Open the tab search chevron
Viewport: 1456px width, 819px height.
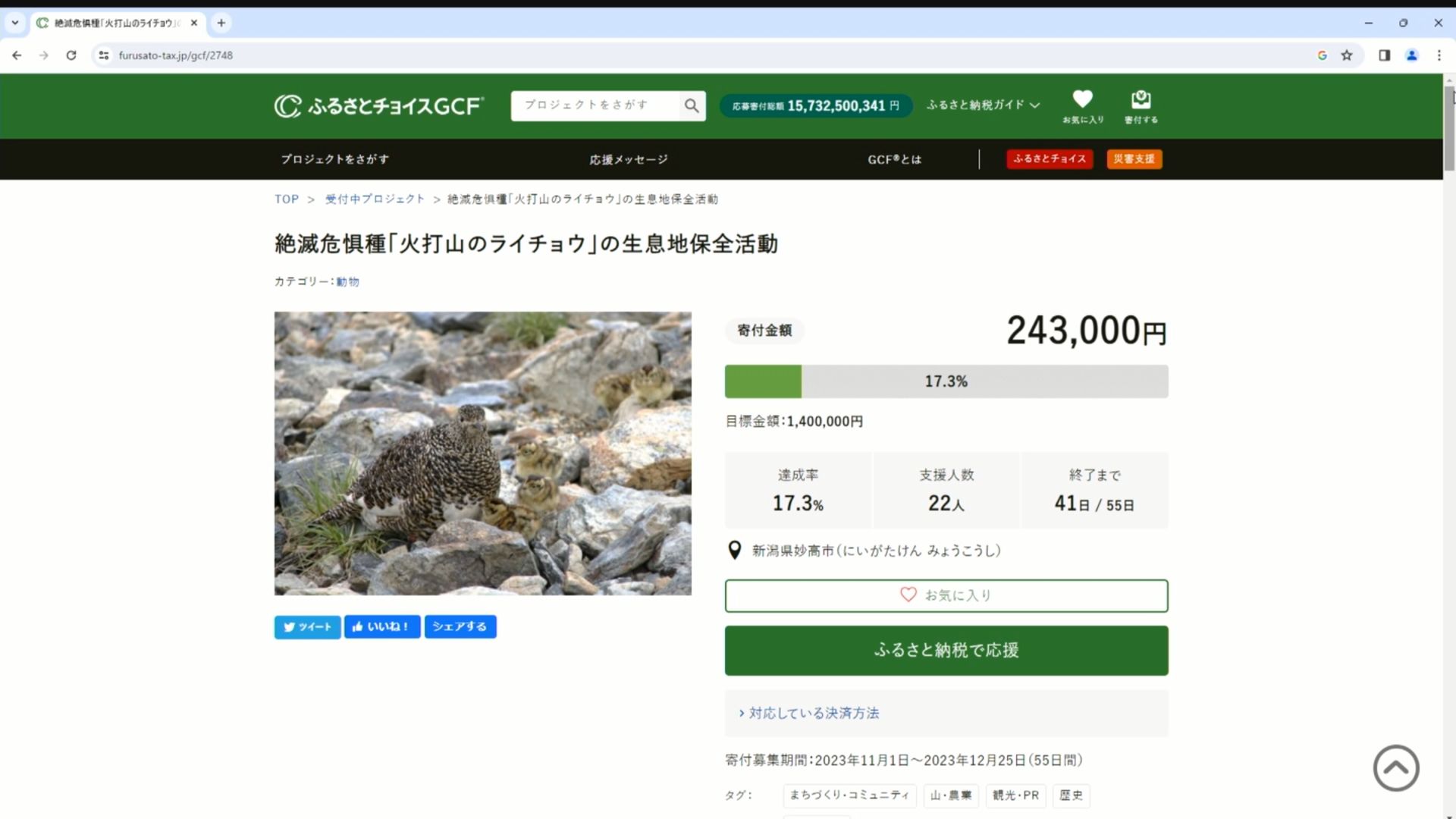[x=14, y=23]
